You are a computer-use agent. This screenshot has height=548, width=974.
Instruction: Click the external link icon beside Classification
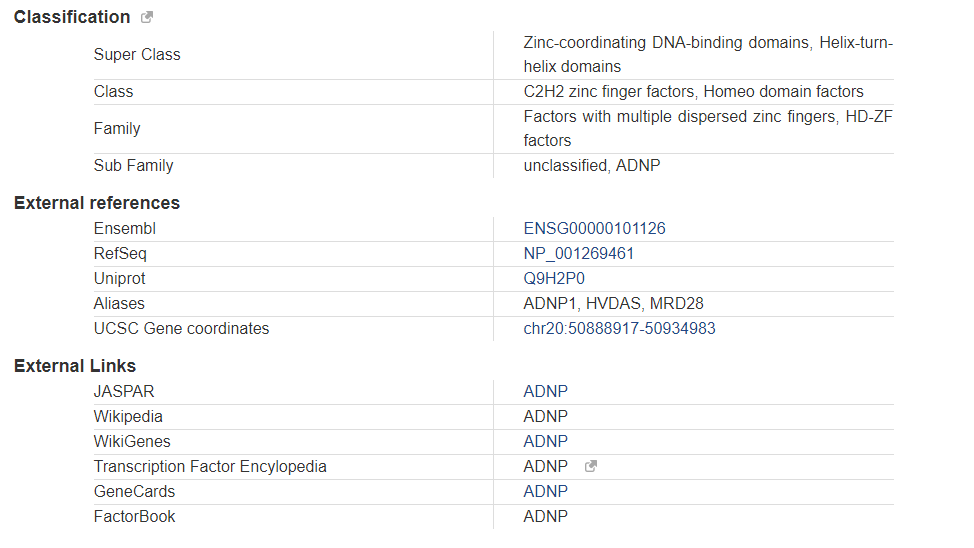(x=147, y=17)
